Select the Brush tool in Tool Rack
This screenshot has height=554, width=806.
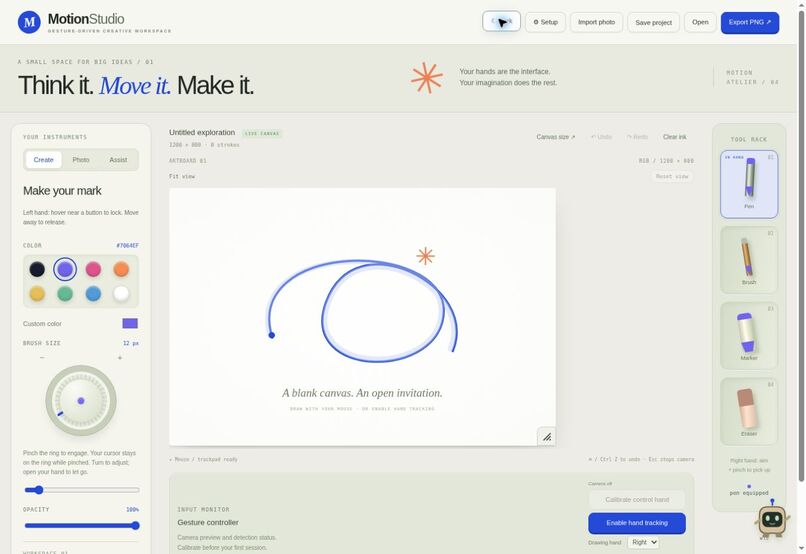[x=749, y=260]
